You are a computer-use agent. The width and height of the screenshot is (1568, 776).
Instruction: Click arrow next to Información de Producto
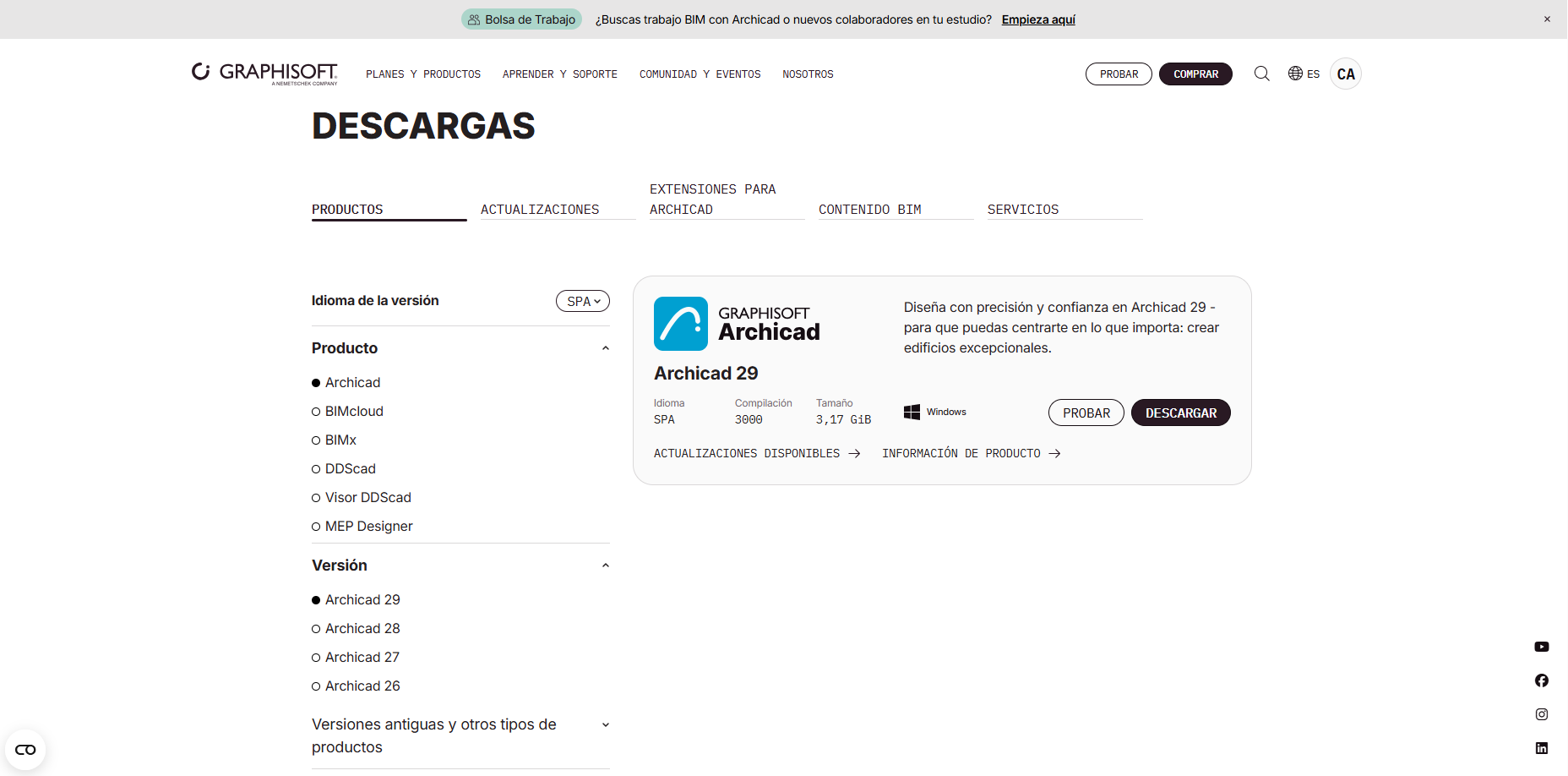[1054, 454]
